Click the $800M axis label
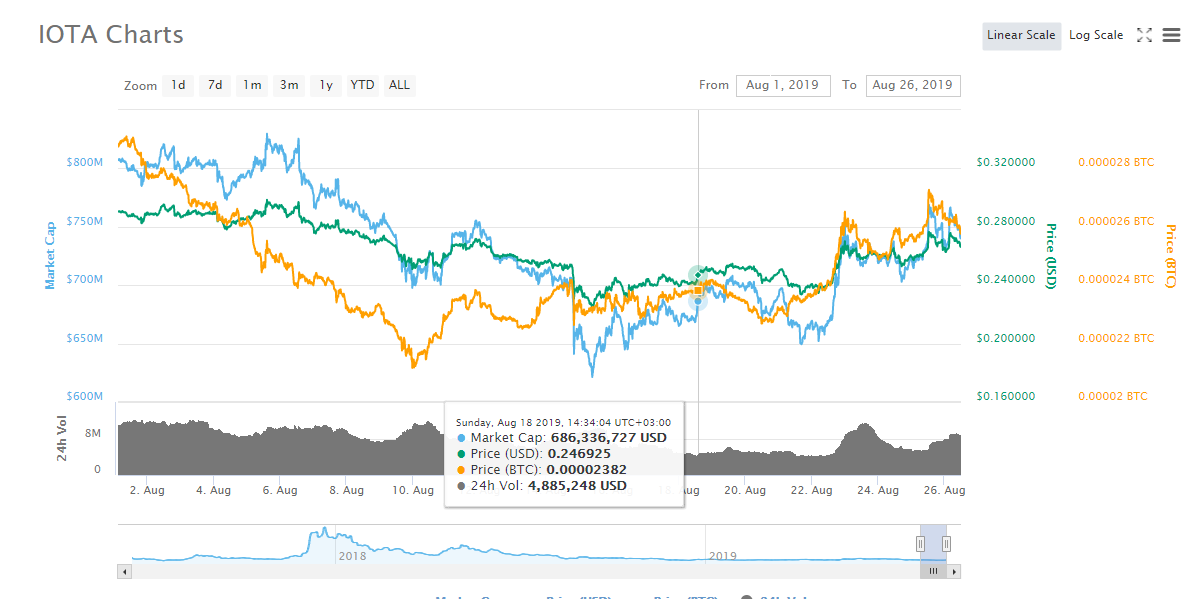Viewport: 1199px width, 599px height. [x=84, y=162]
